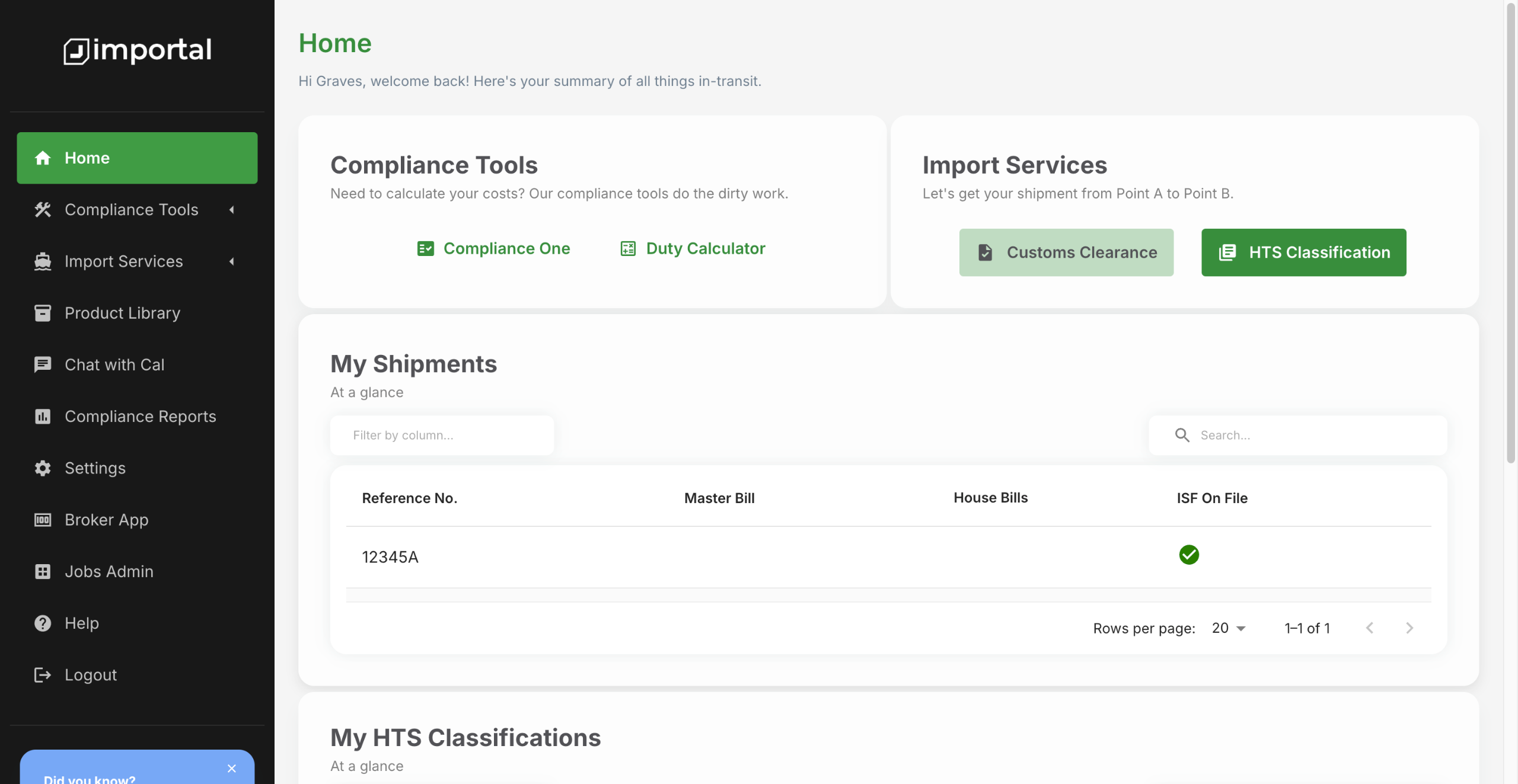Click the HTS Classification button

1303,252
